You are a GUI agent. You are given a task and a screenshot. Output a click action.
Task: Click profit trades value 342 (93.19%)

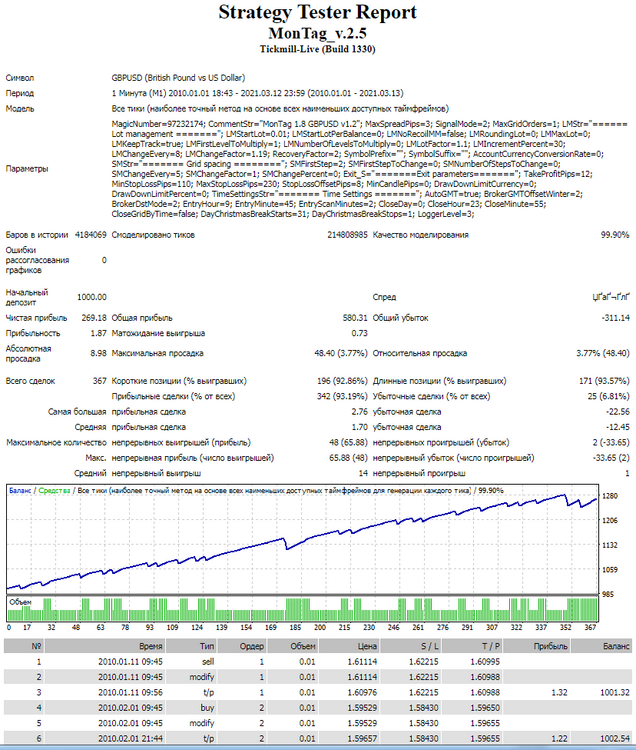pyautogui.click(x=342, y=396)
